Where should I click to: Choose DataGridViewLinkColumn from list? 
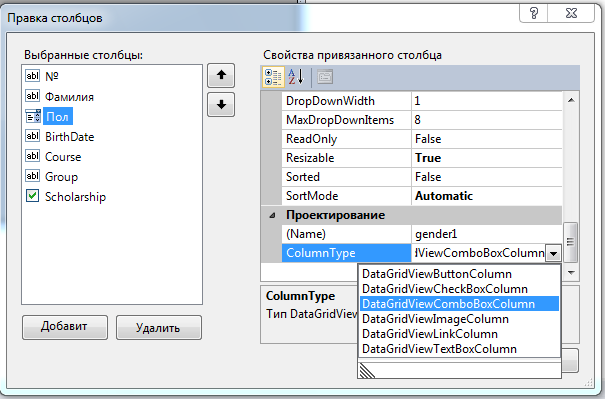459,334
